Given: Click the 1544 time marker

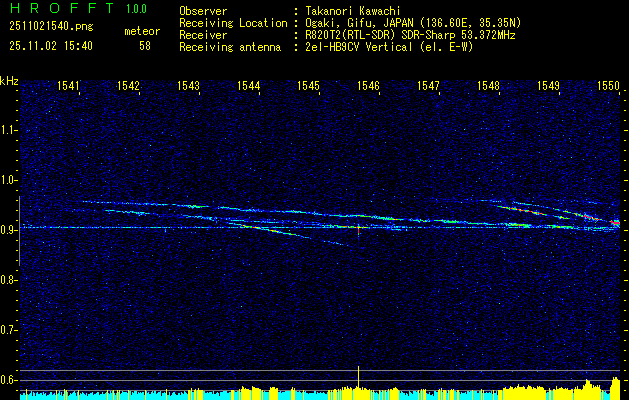Looking at the screenshot, I should coord(249,85).
